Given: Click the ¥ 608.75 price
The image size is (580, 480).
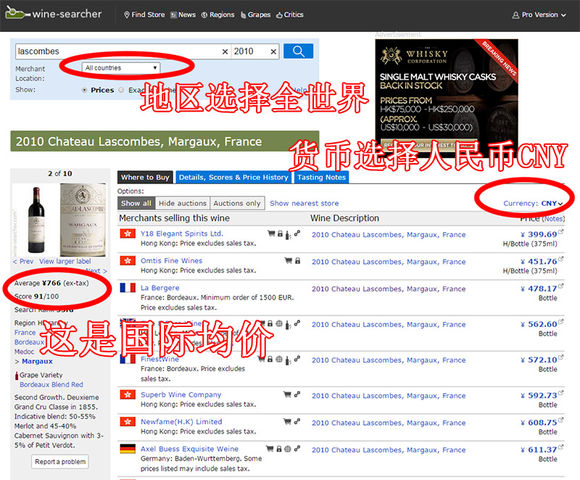Looking at the screenshot, I should click(539, 423).
